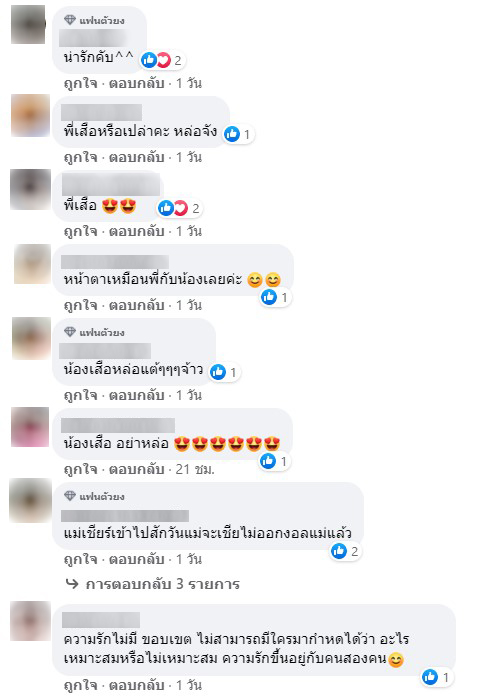Expand การตอบกลับ 3 รายการ replies
Viewport: 496px width, 698px height.
(x=153, y=584)
